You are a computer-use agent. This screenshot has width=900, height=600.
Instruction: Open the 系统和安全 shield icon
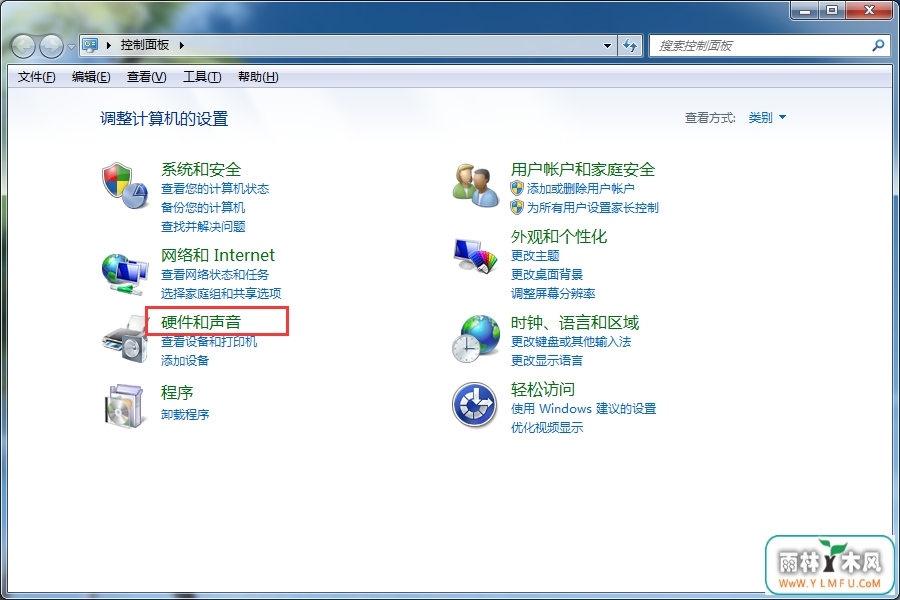coord(125,185)
